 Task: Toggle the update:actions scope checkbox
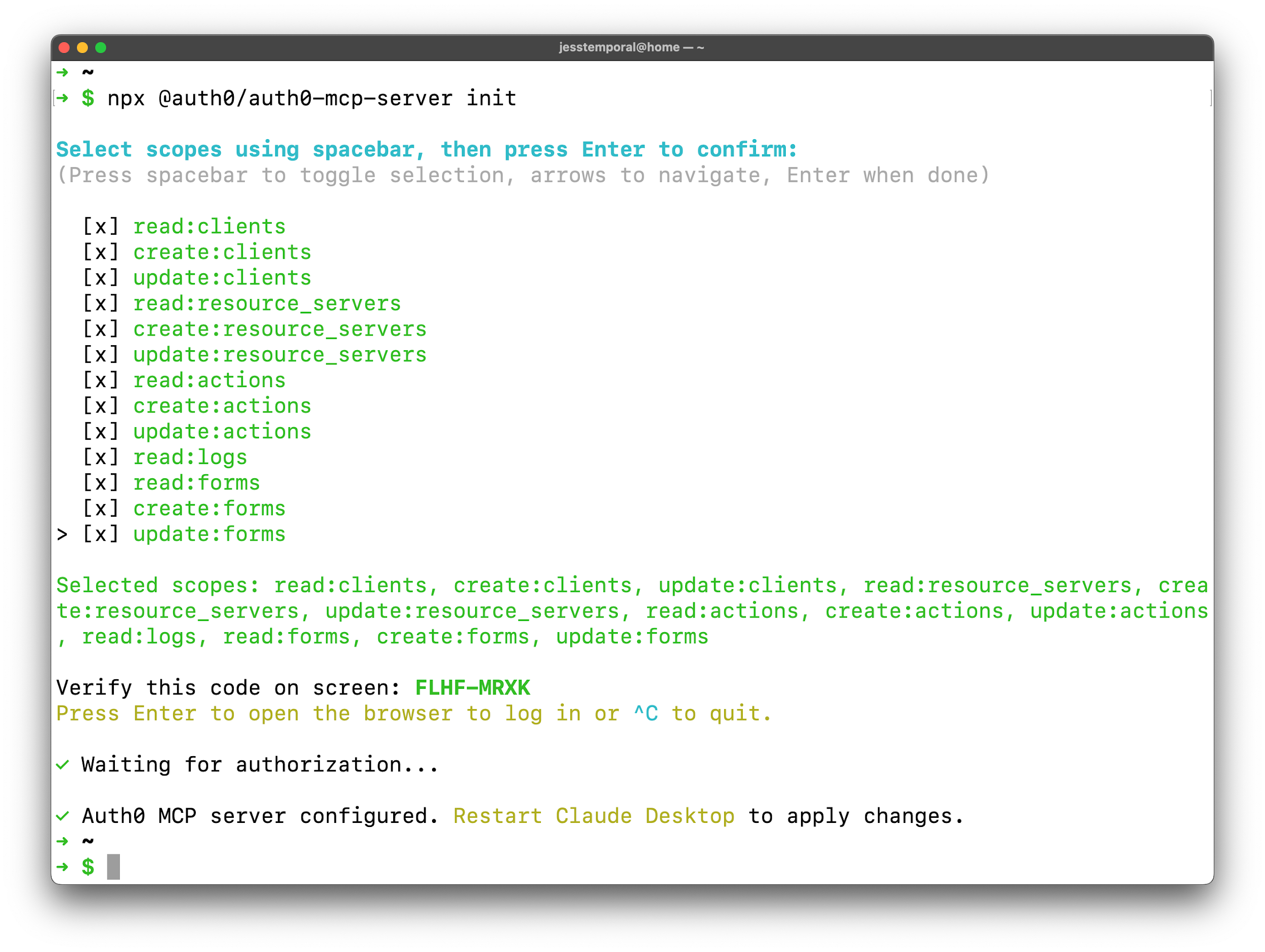101,431
